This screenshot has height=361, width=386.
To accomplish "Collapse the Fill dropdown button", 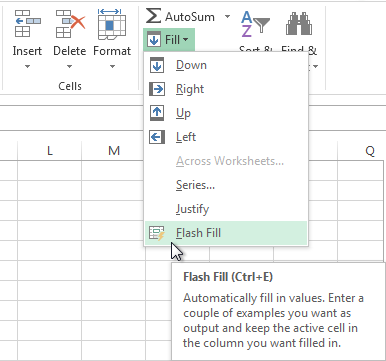I will tap(169, 40).
